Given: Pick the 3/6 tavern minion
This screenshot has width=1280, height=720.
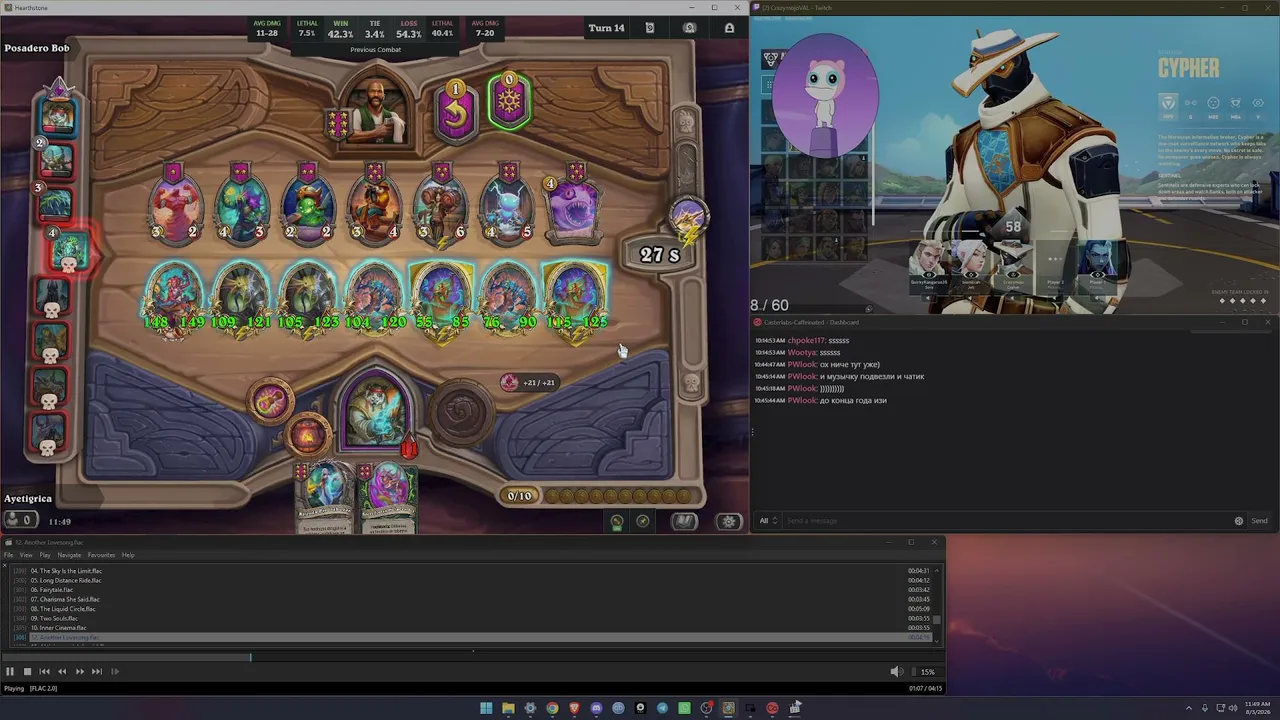Looking at the screenshot, I should point(441,207).
